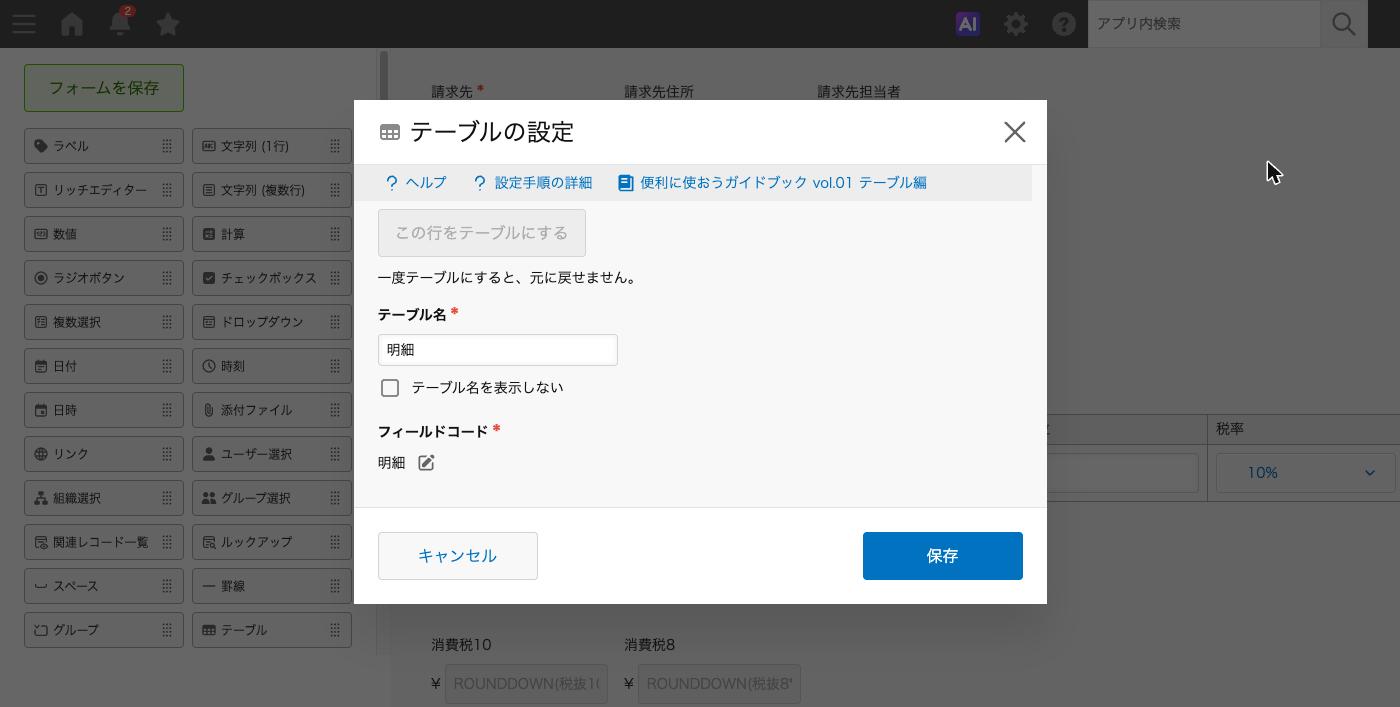Select the 日時 field item
This screenshot has width=1400, height=707.
coord(104,410)
